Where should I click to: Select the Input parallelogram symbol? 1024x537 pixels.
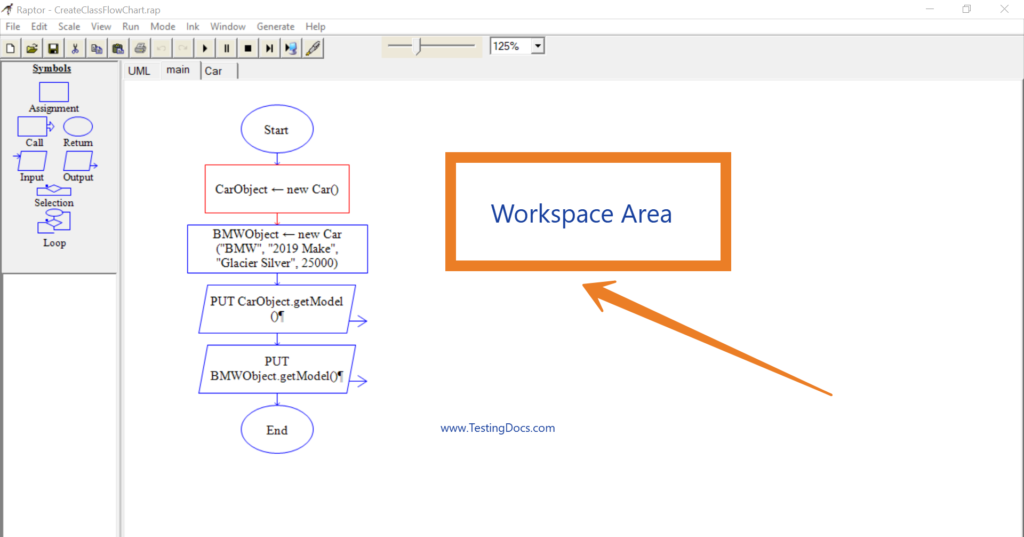[32, 160]
